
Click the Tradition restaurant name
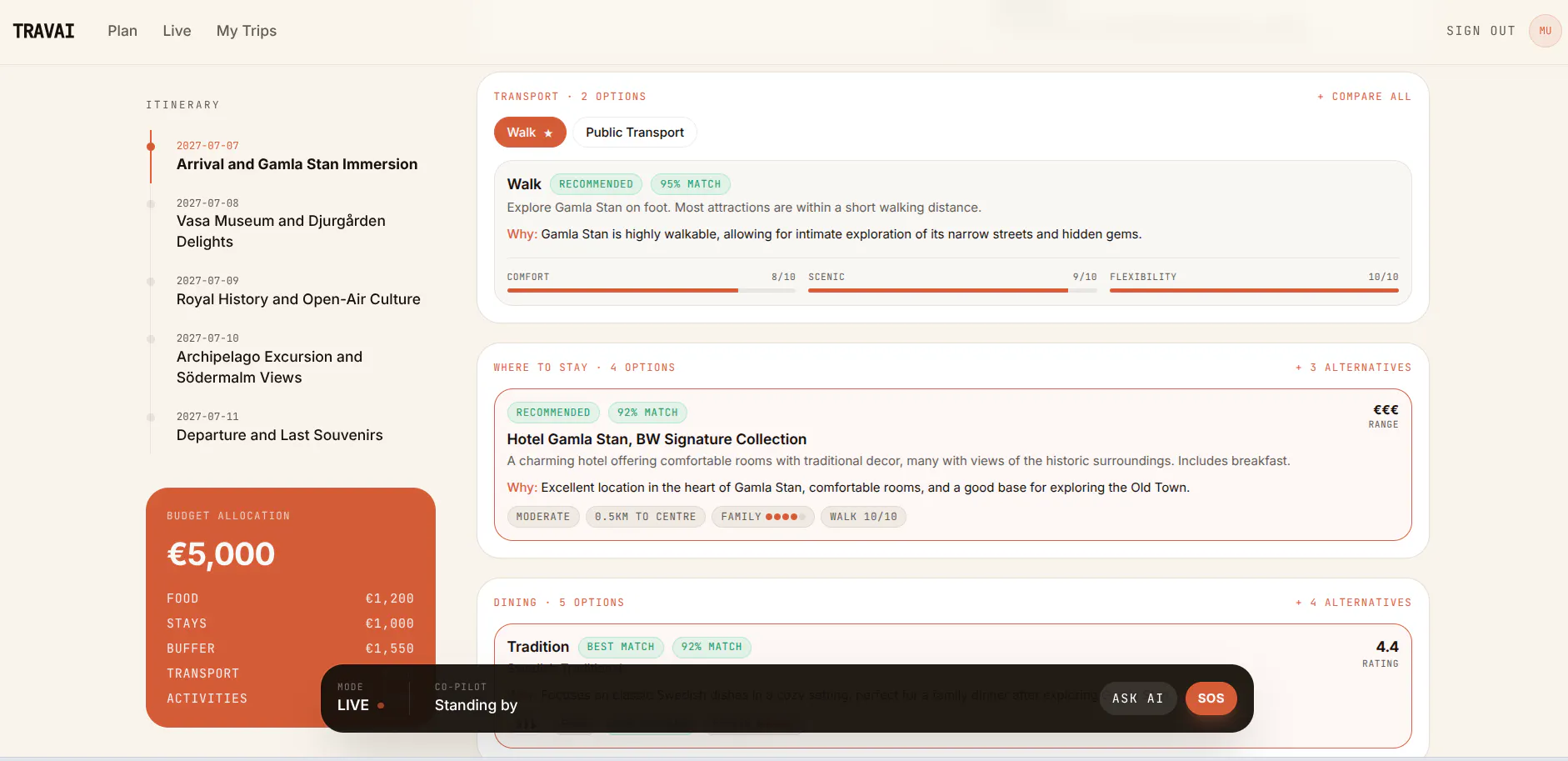point(538,647)
